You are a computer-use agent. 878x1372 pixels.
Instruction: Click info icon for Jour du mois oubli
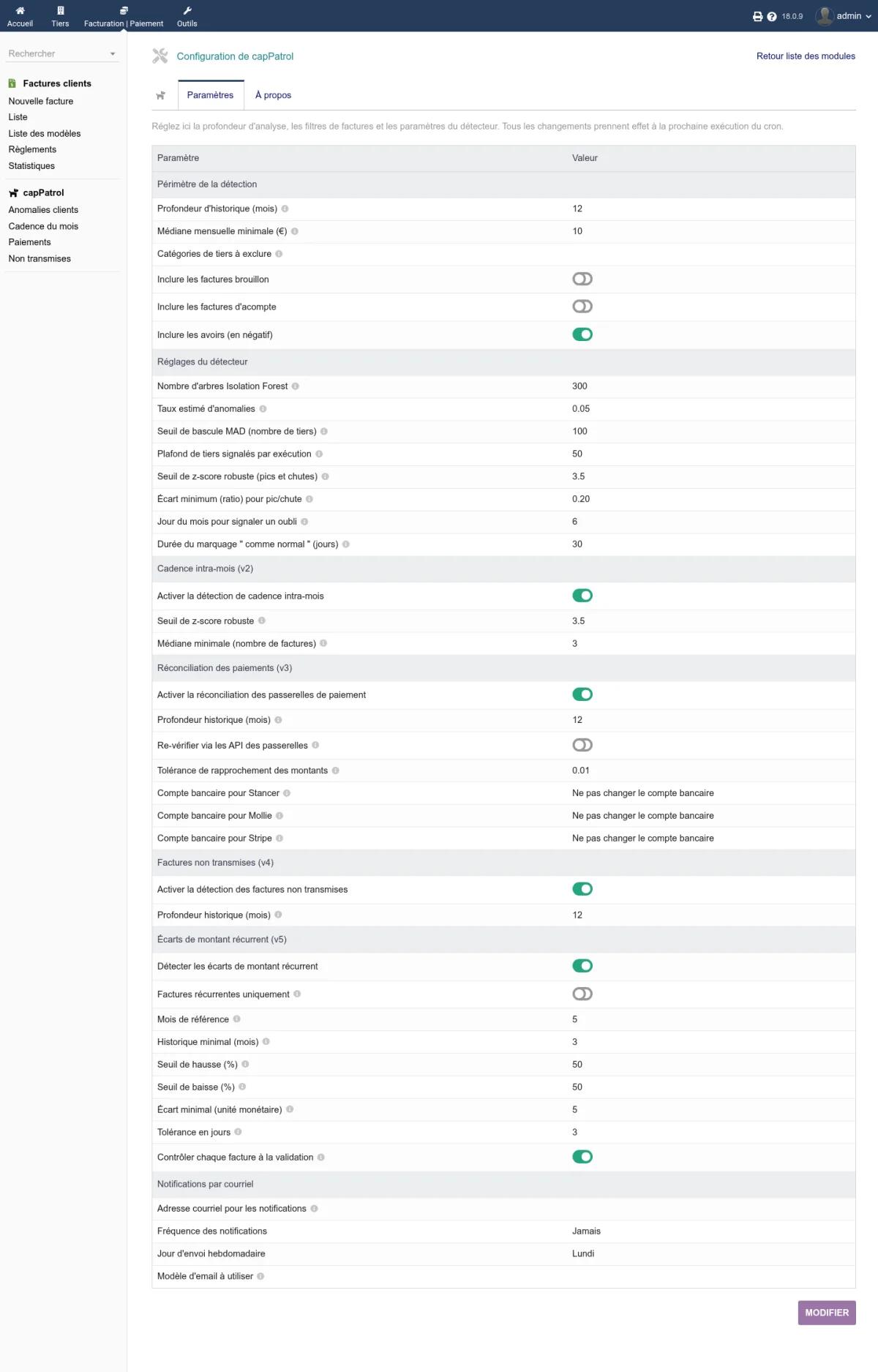pyautogui.click(x=304, y=522)
